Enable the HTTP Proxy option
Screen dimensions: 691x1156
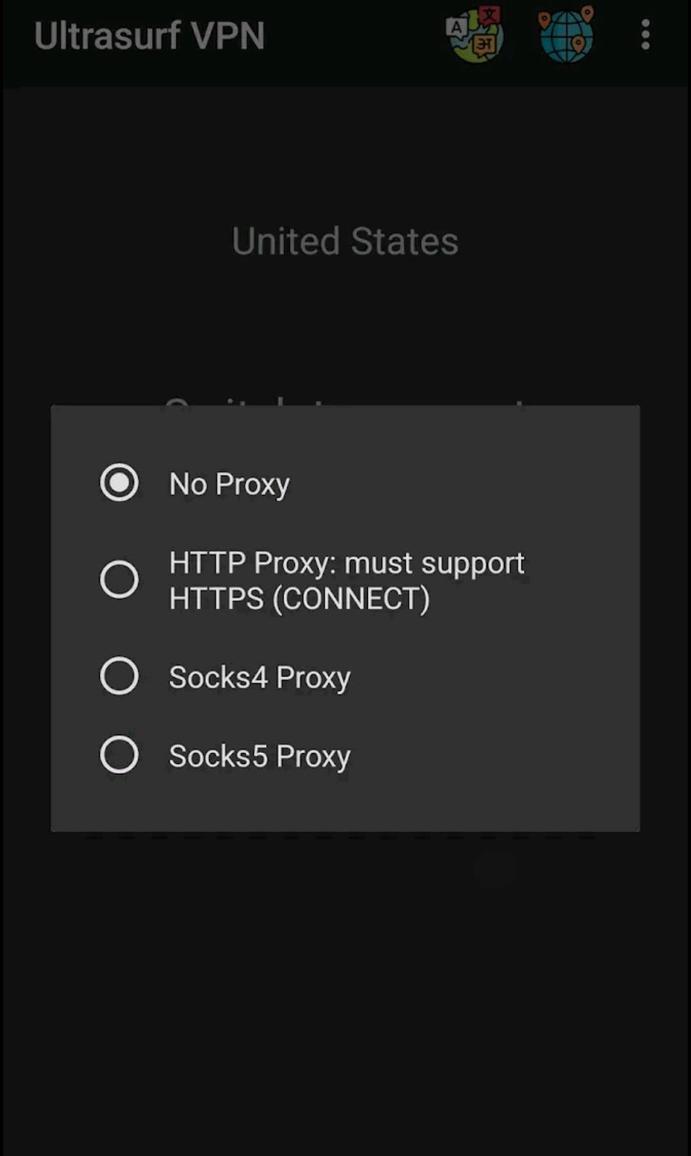click(x=119, y=579)
